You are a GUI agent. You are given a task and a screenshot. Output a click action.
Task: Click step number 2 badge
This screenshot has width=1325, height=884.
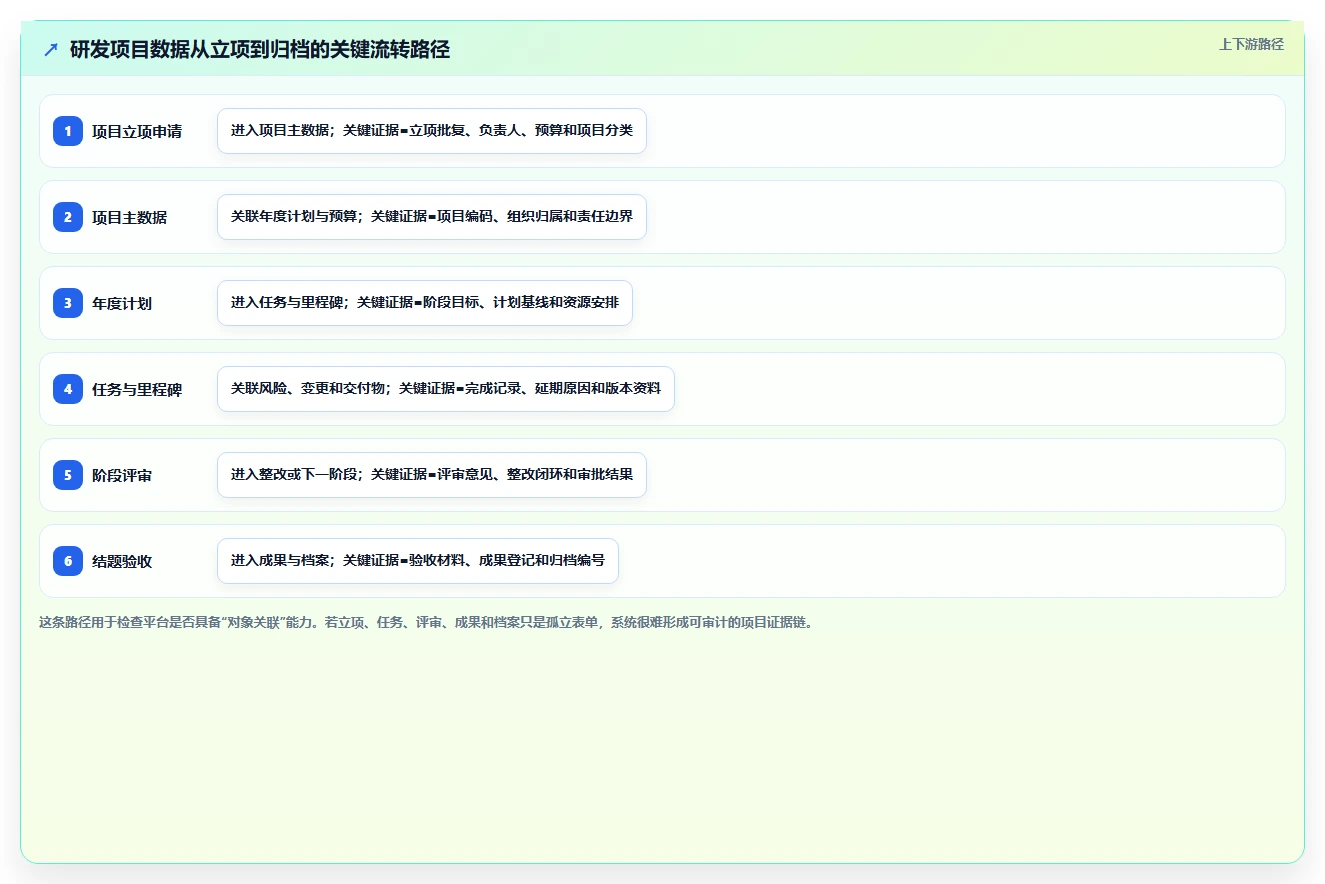pyautogui.click(x=68, y=217)
